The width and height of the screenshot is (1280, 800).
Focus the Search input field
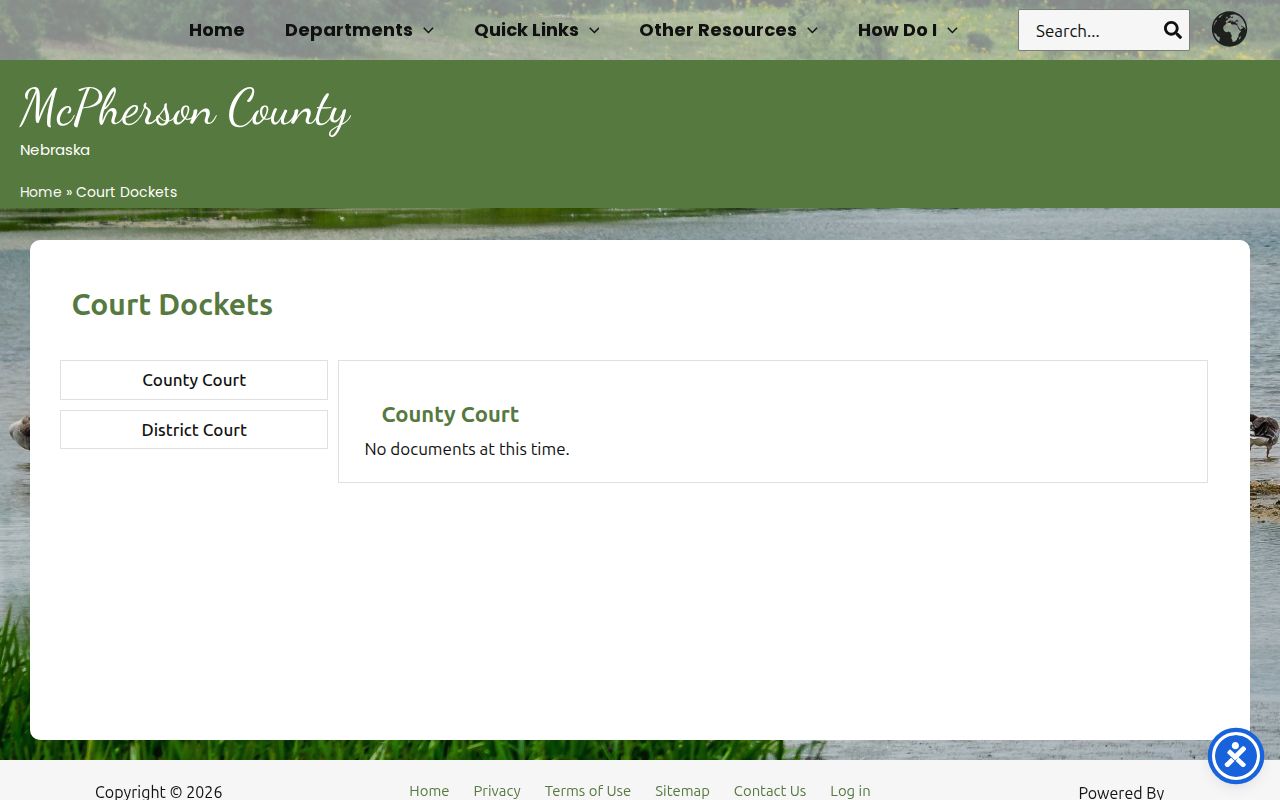(1089, 30)
